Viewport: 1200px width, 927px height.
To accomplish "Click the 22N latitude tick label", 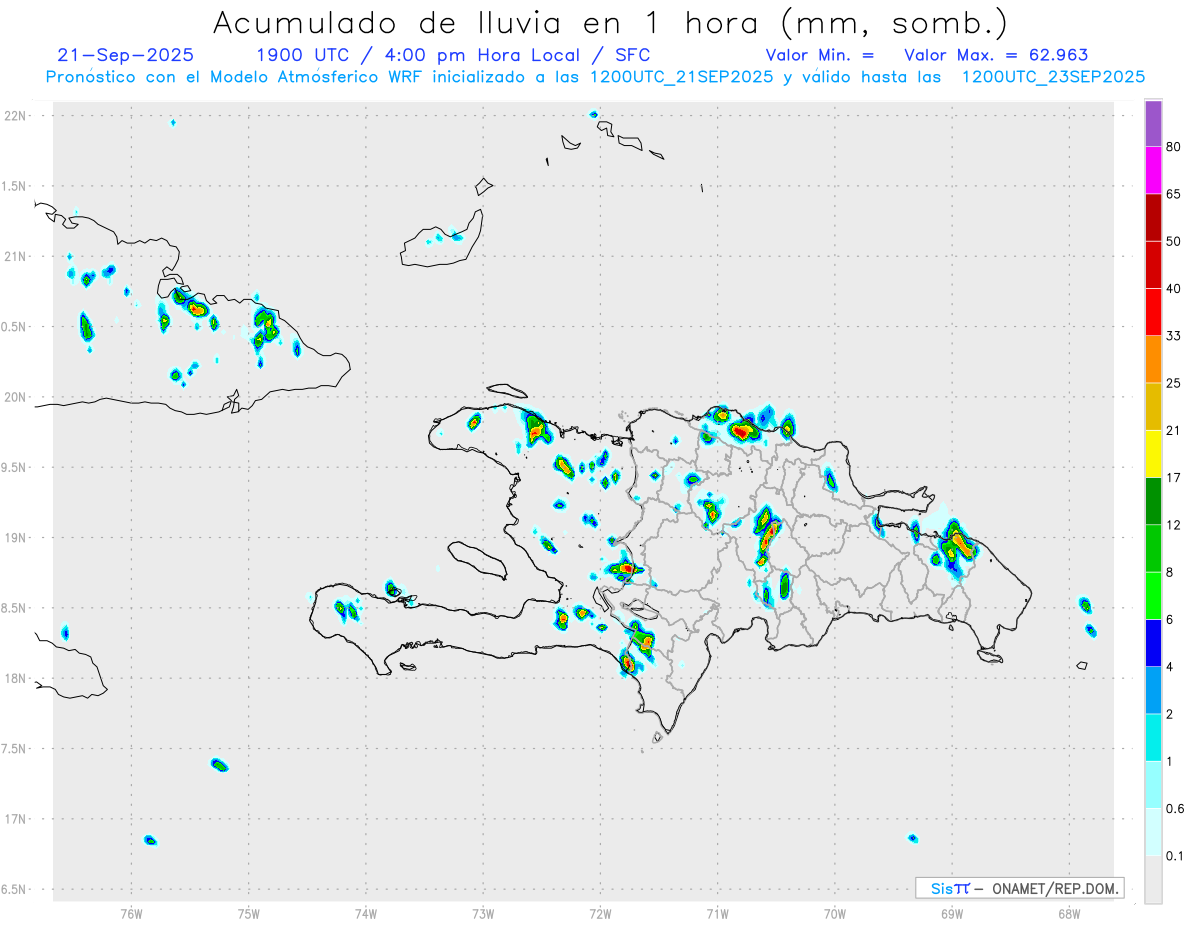I will [16, 116].
